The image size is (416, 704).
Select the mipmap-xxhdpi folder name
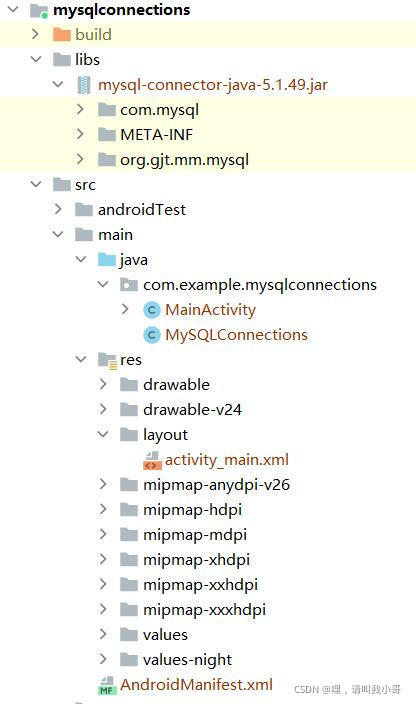coord(201,585)
